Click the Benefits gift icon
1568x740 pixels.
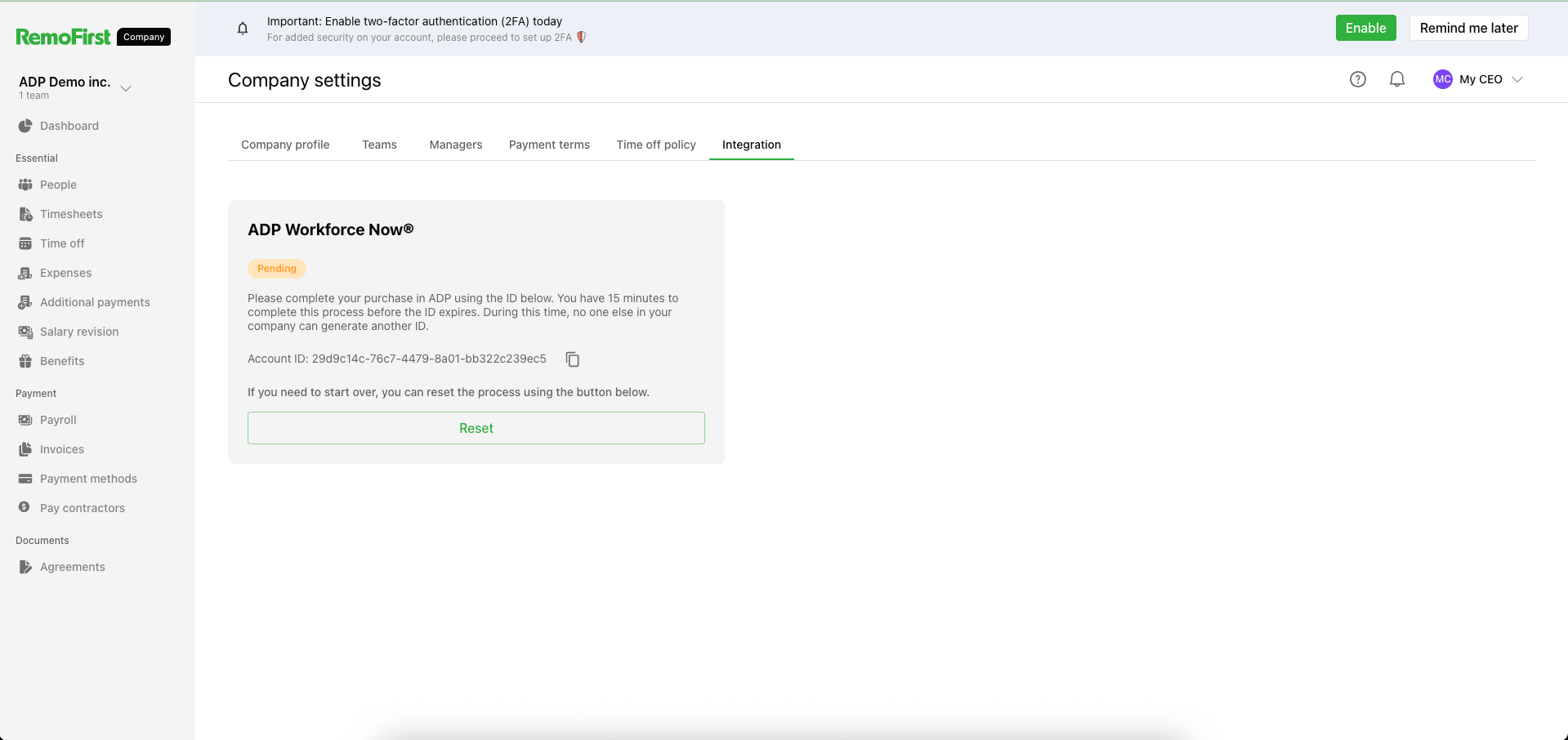point(25,361)
